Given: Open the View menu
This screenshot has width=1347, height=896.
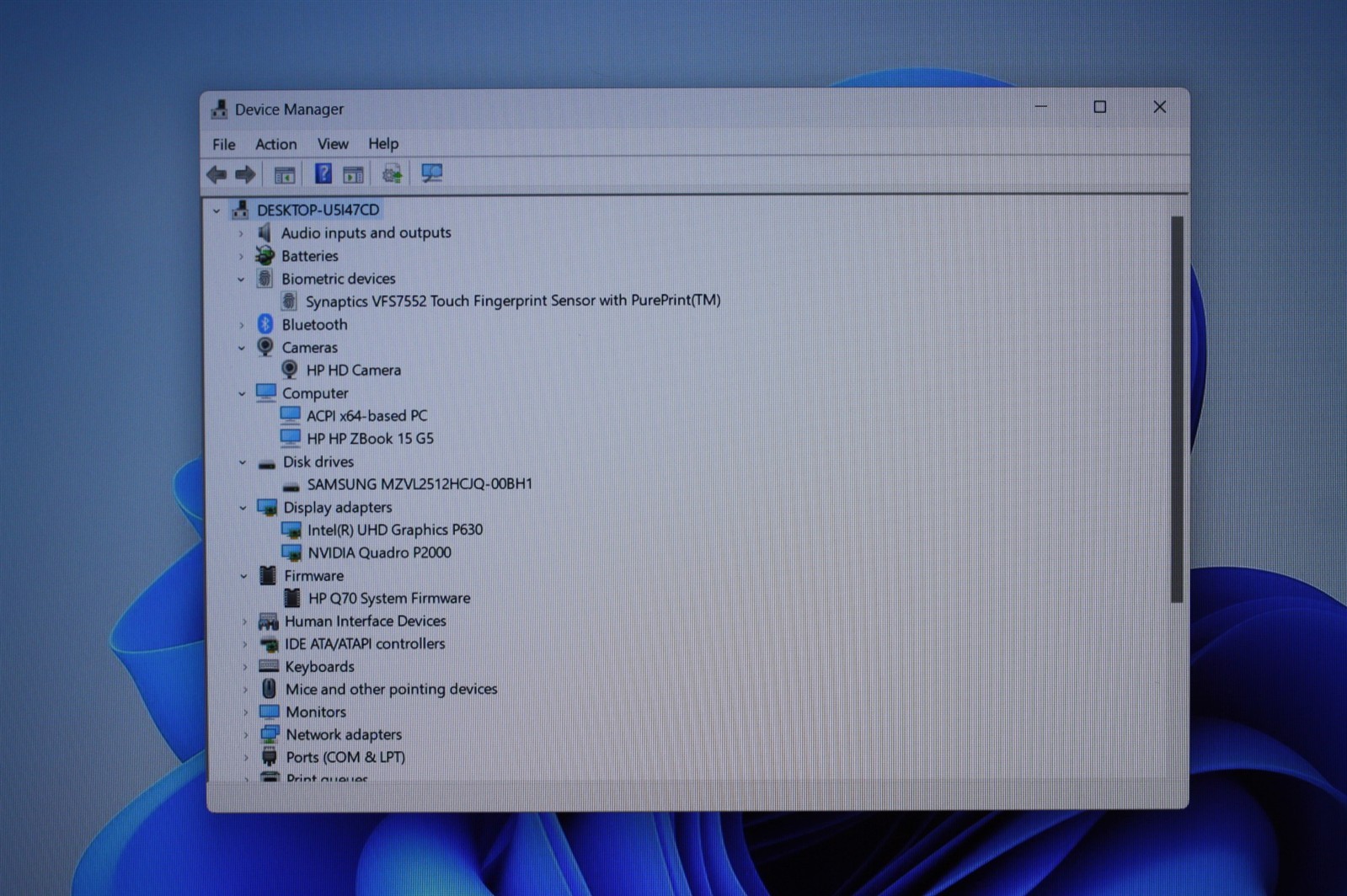Looking at the screenshot, I should [x=333, y=144].
